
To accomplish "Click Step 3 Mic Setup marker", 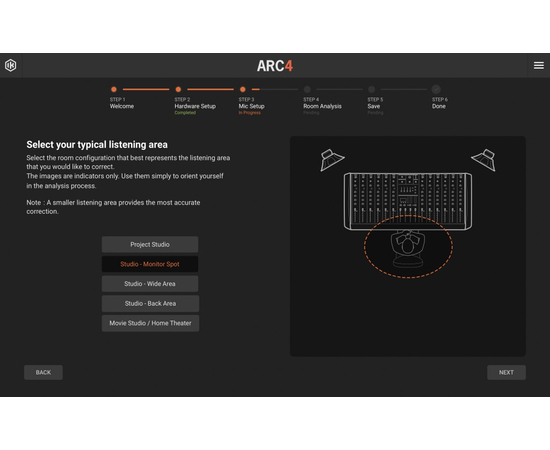I will (243, 89).
